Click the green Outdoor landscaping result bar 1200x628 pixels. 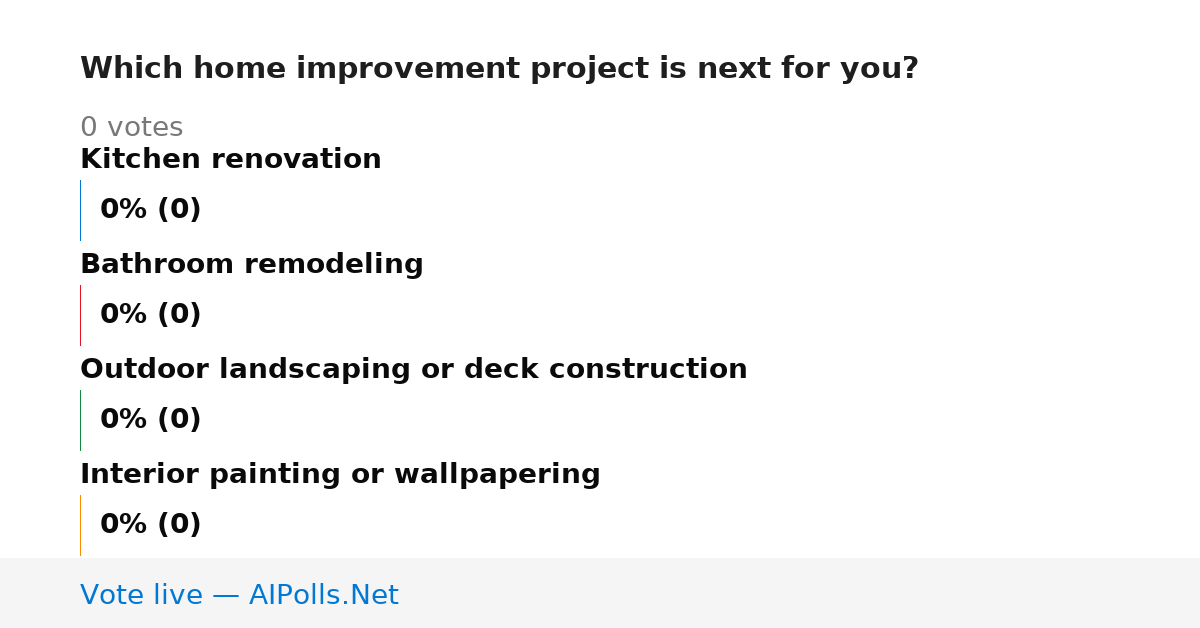point(80,420)
